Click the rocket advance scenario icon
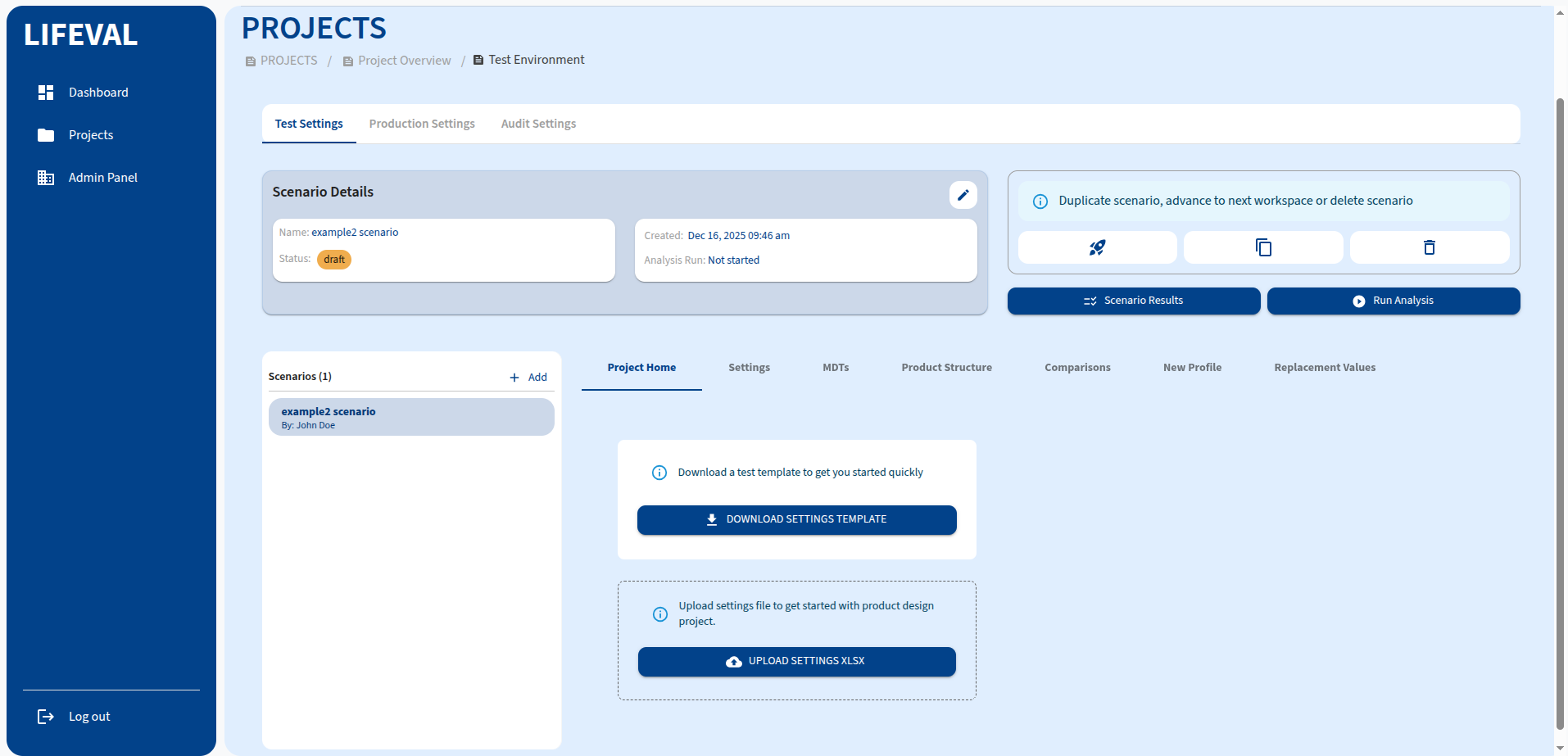The image size is (1568, 756). pyautogui.click(x=1097, y=247)
